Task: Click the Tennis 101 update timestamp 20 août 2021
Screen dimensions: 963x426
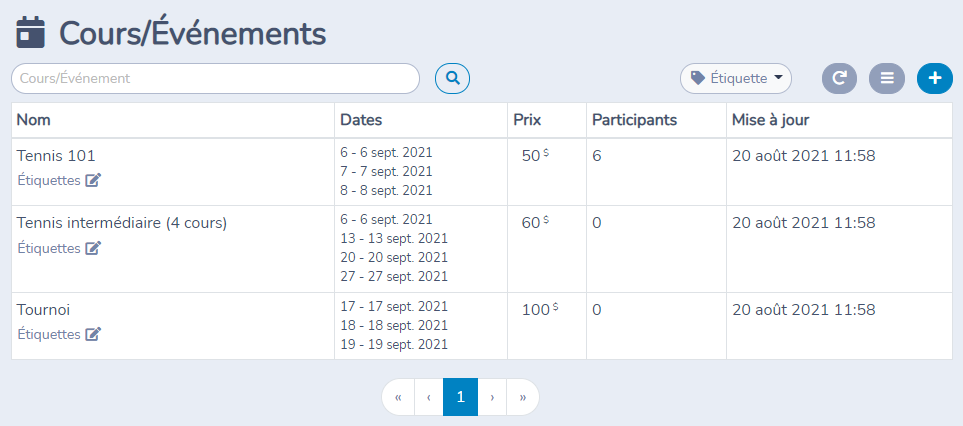Action: coord(804,156)
